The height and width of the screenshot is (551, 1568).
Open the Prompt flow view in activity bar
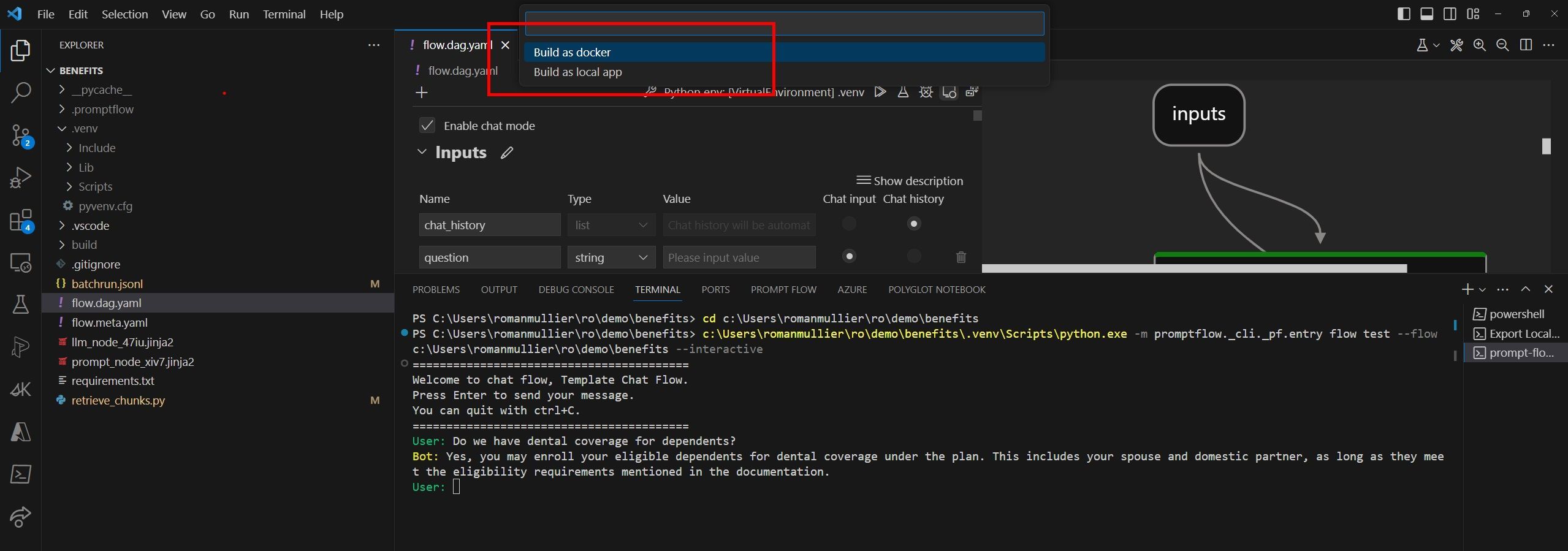coord(20,347)
